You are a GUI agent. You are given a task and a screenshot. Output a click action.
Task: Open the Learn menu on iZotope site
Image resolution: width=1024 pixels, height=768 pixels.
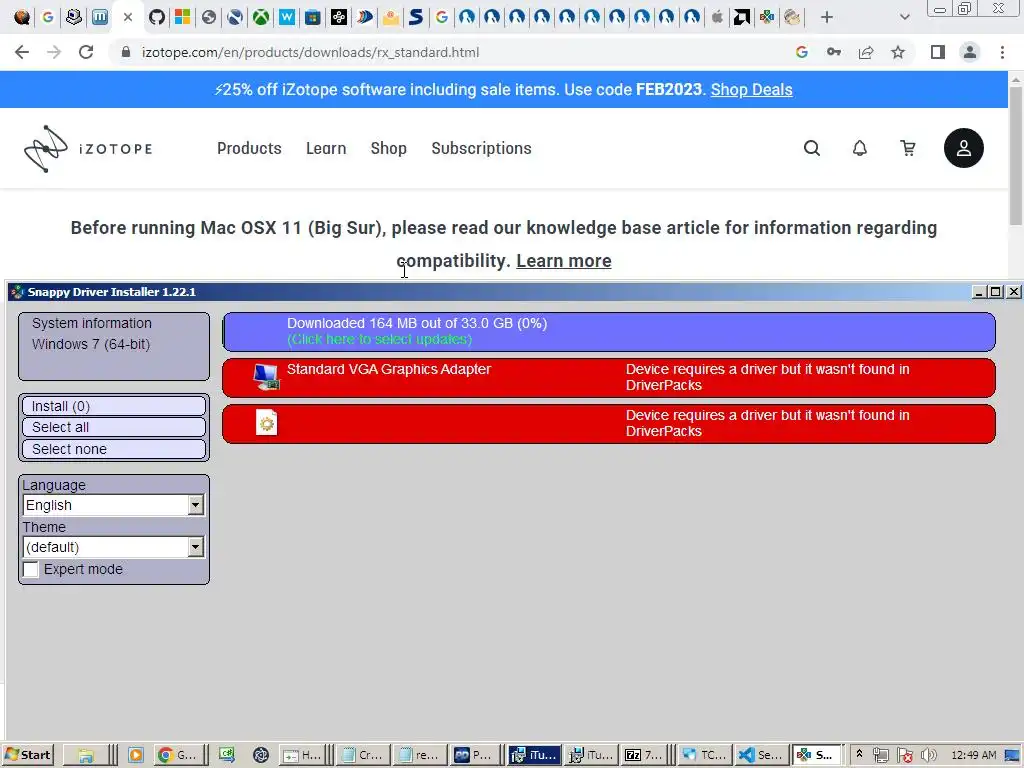click(326, 148)
